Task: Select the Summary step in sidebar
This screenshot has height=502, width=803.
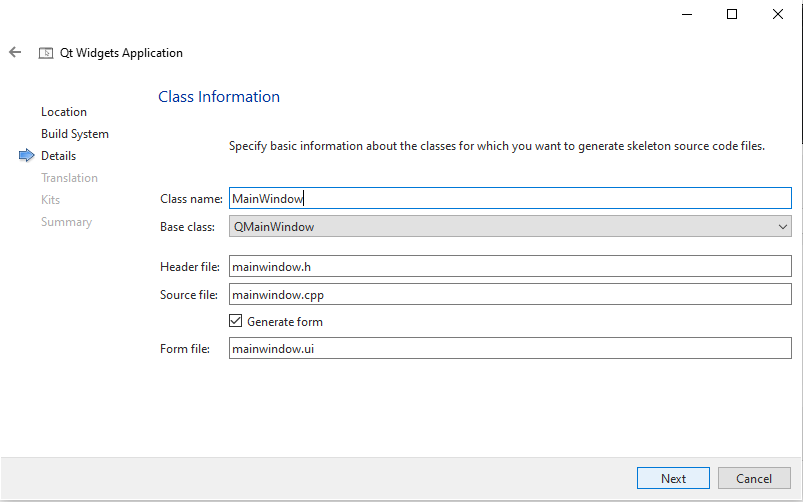Action: point(66,222)
